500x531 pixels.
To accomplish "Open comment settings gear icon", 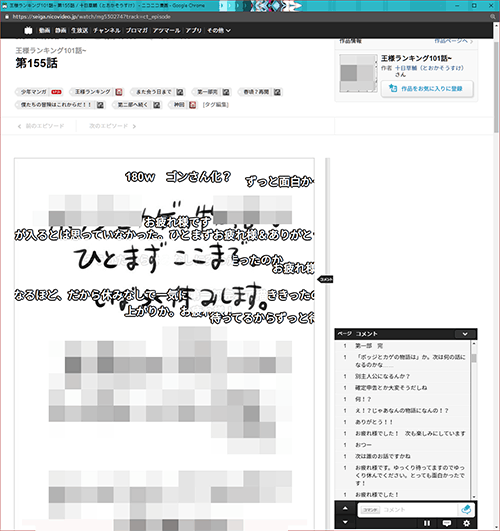I will click(466, 523).
